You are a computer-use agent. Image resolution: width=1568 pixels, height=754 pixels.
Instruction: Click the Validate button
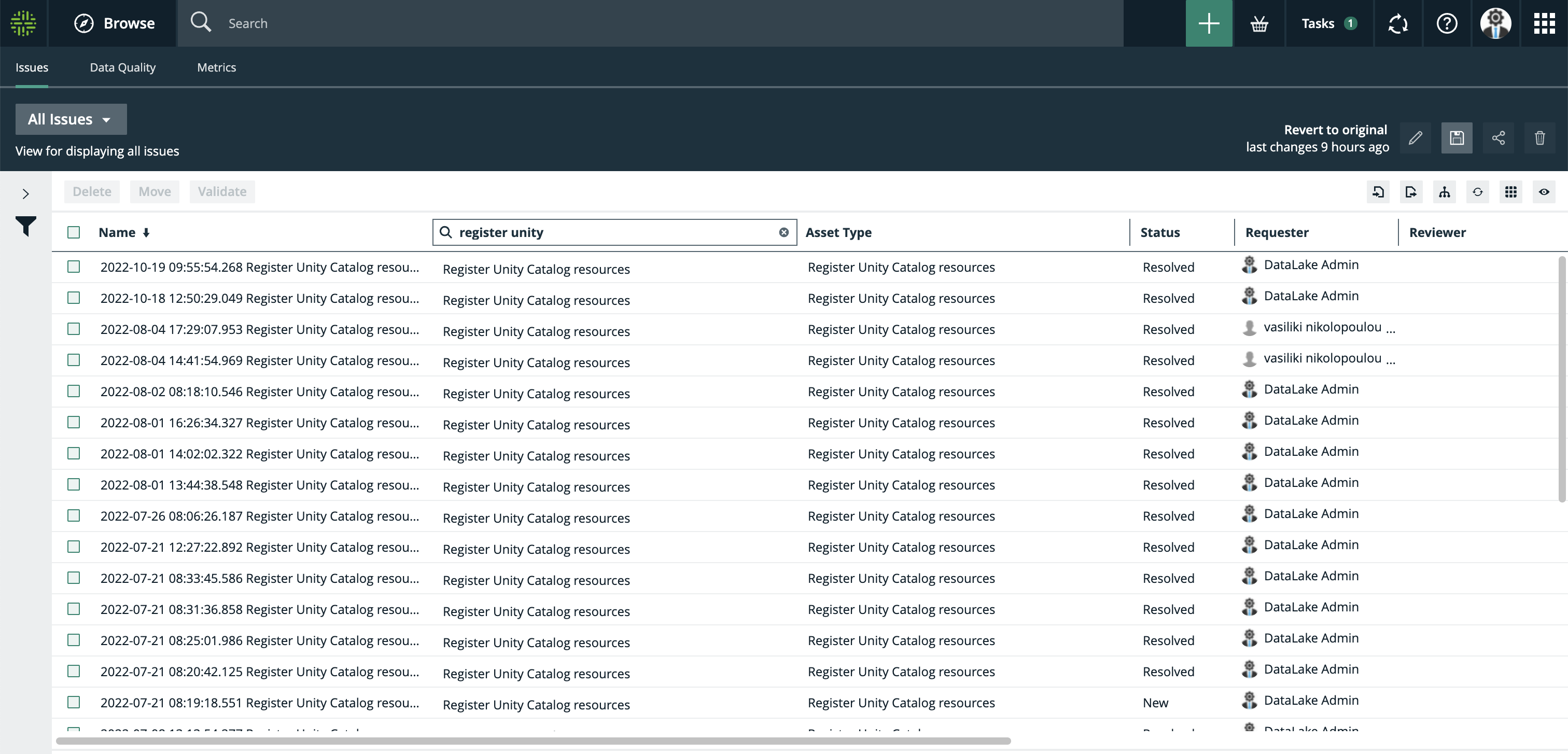[x=222, y=192]
